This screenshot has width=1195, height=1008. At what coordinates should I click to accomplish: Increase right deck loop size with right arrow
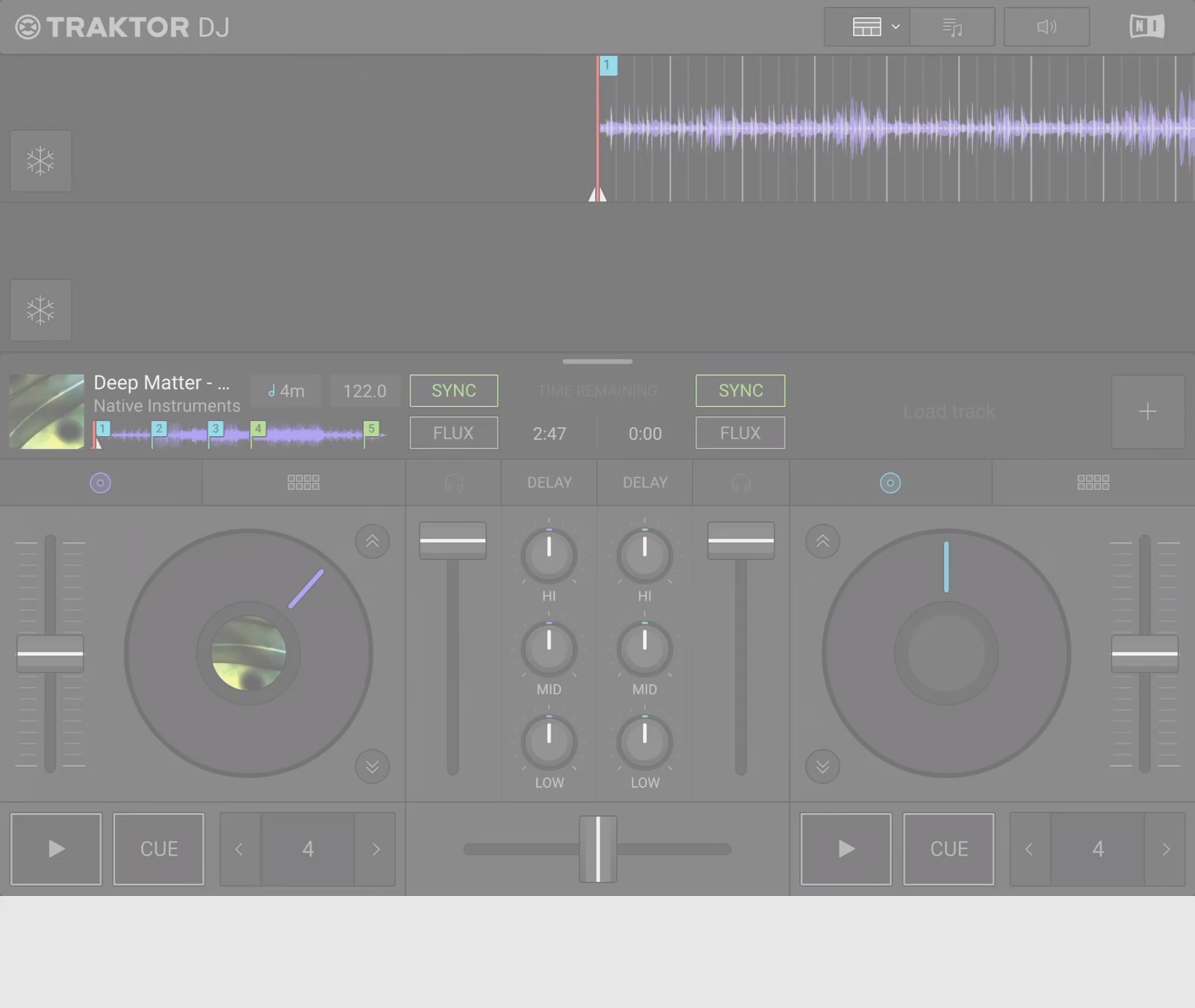(x=1166, y=849)
